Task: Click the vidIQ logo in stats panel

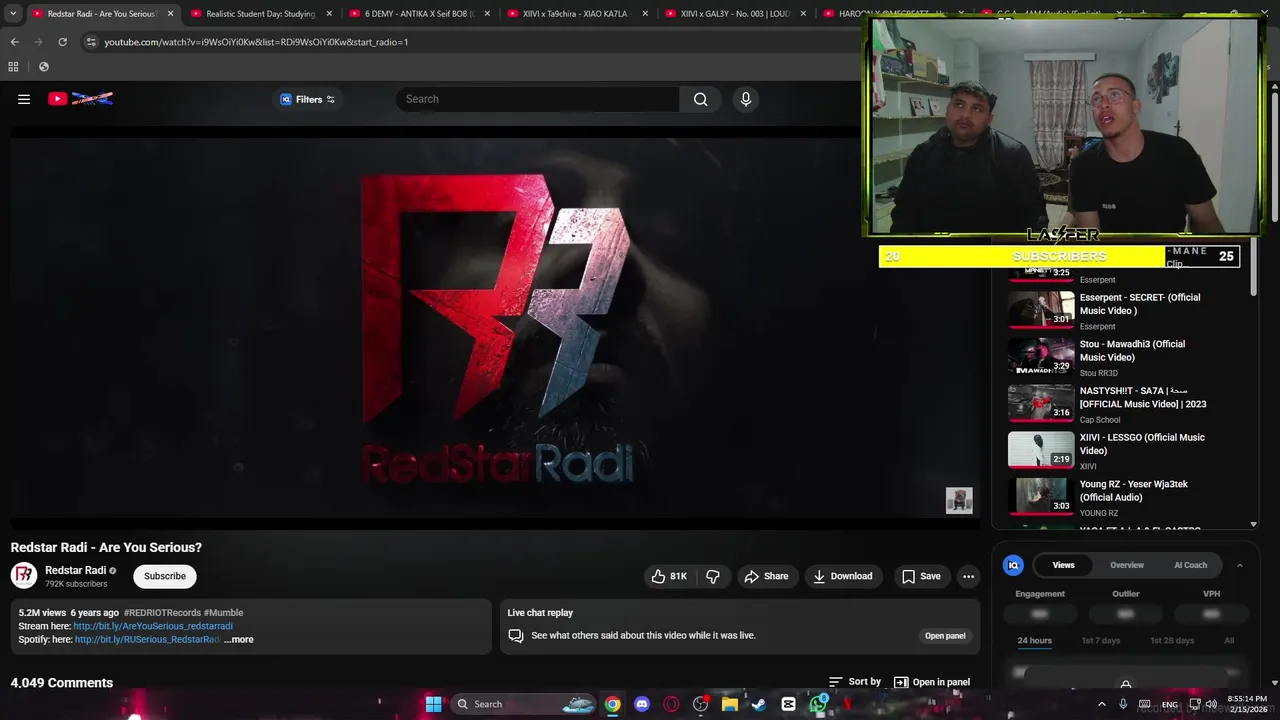Action: pos(1013,565)
